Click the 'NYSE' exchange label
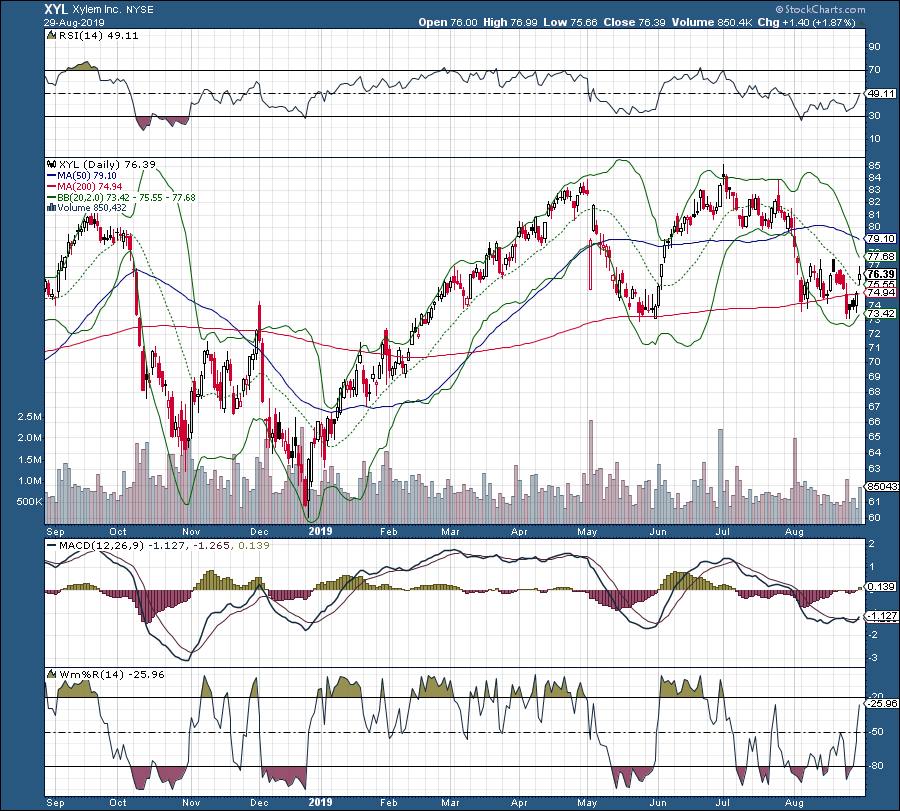This screenshot has height=811, width=900. 140,10
